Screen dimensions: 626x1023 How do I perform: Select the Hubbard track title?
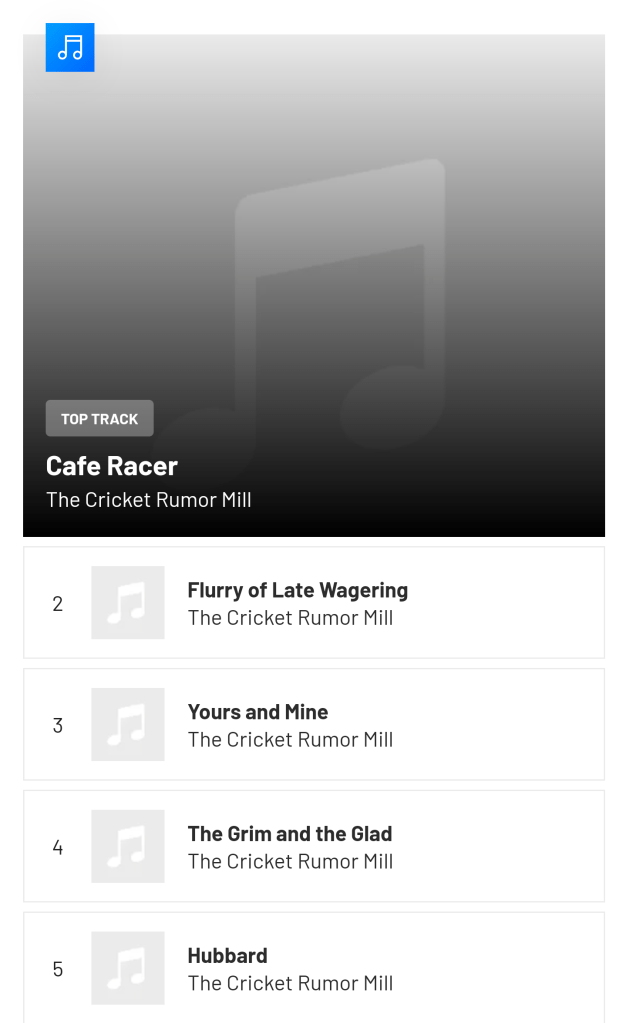227,956
